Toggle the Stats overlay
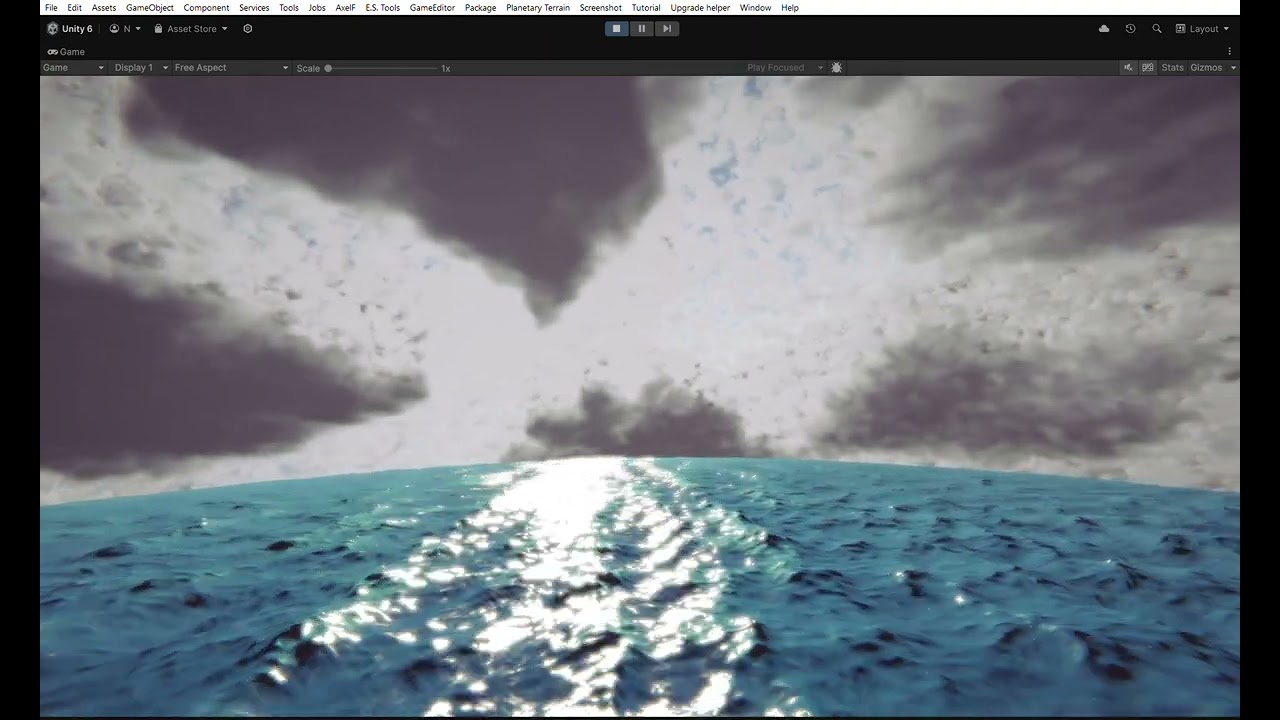This screenshot has height=720, width=1280. click(x=1172, y=68)
